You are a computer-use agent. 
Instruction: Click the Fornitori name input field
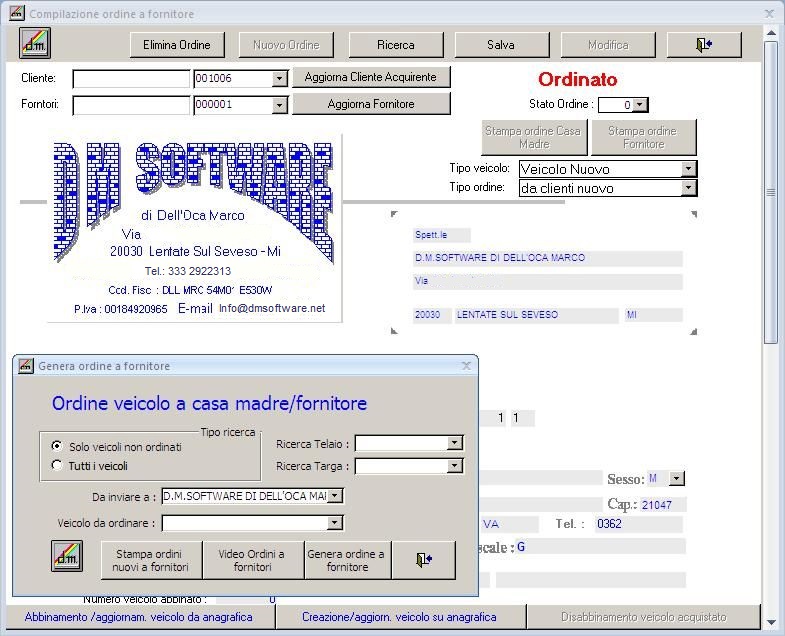[x=131, y=105]
